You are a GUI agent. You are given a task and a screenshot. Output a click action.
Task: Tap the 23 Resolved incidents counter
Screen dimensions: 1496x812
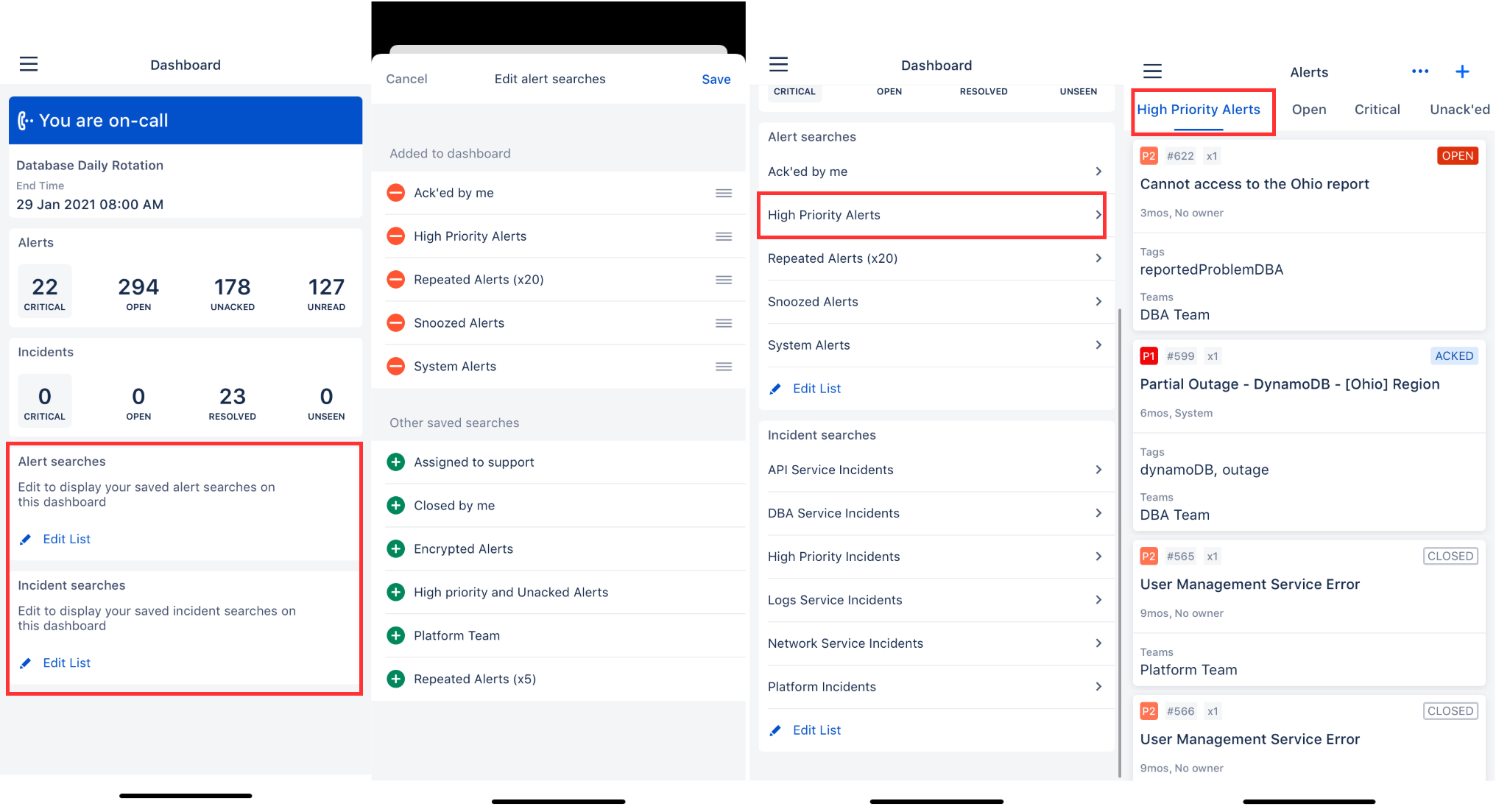coord(233,402)
